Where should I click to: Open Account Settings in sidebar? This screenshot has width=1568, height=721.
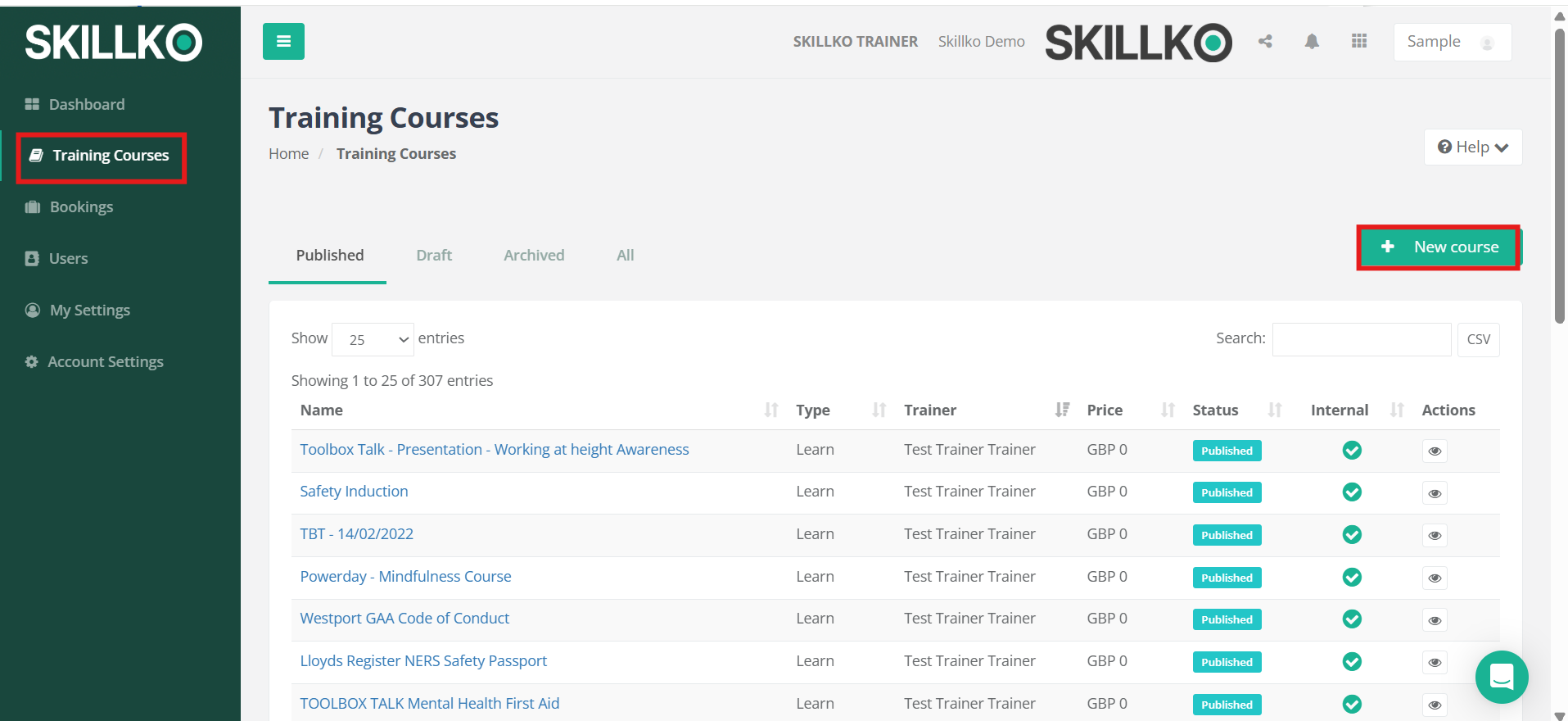click(x=94, y=362)
